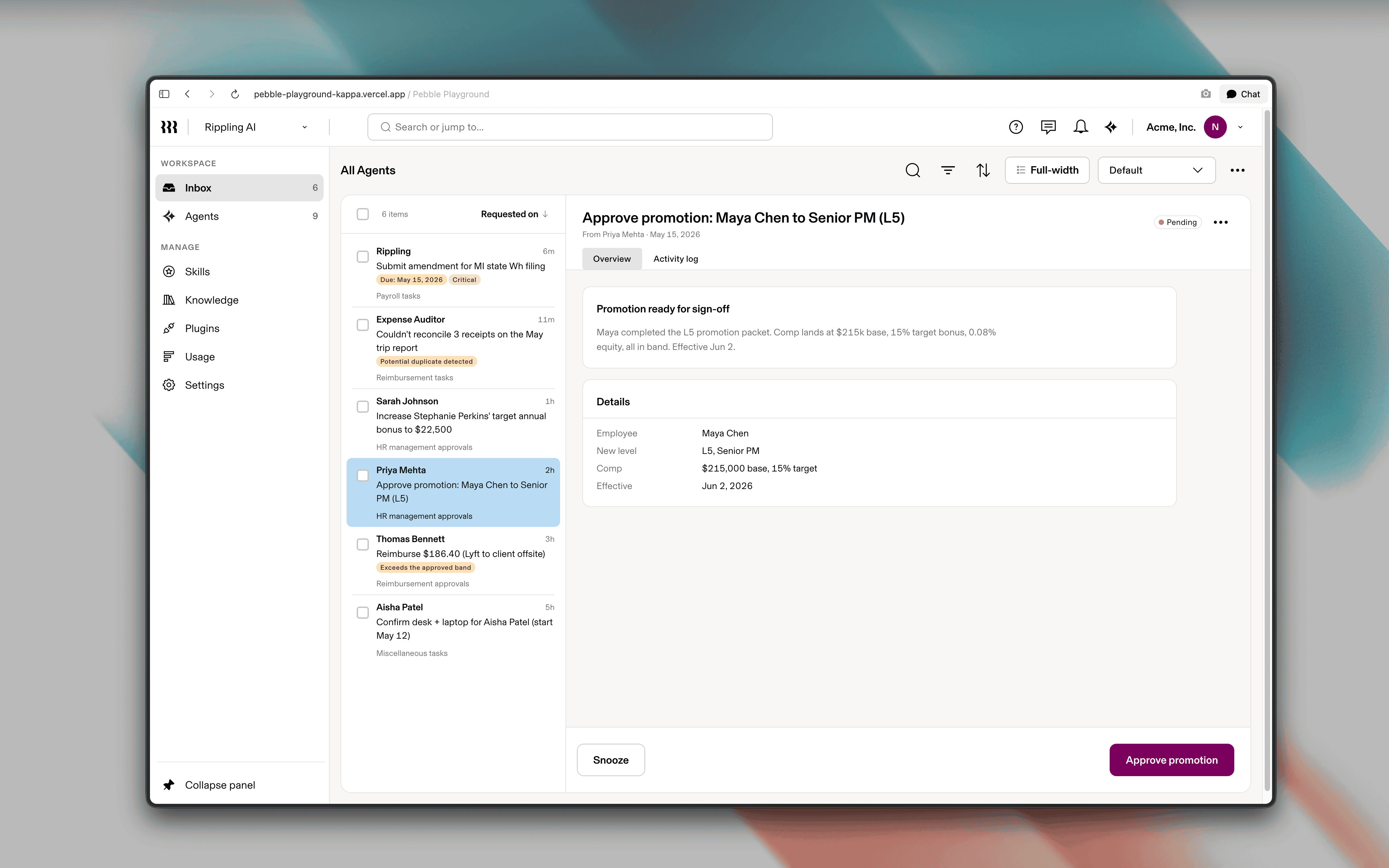Screen dimensions: 1389x868
Task: Open Increase Stephanie Perkins' target annual bonus item
Action: pos(461,423)
